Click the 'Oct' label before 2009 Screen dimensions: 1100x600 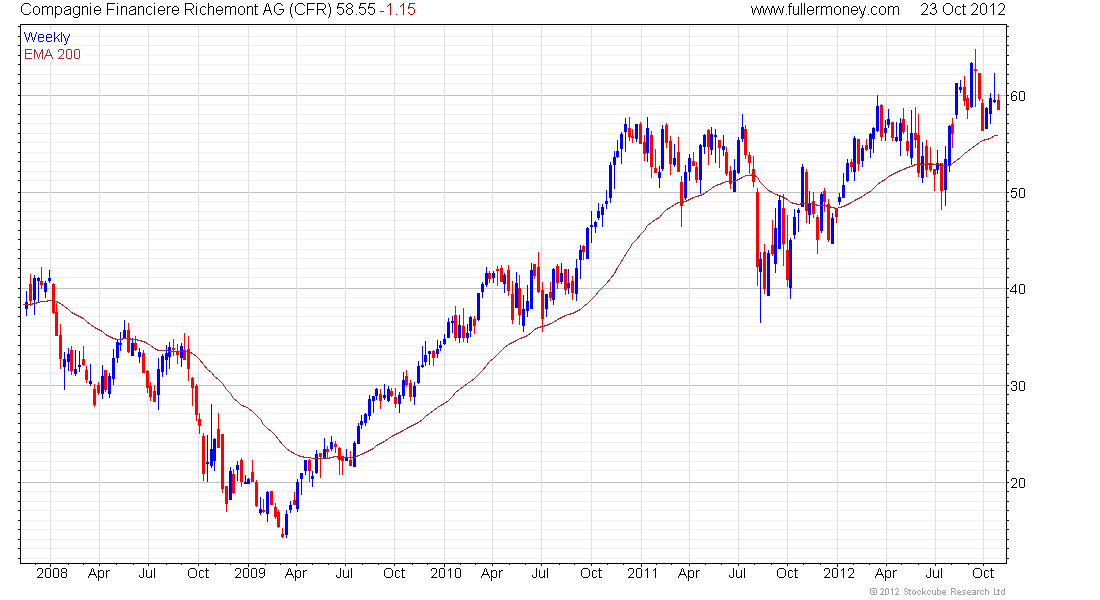(198, 573)
